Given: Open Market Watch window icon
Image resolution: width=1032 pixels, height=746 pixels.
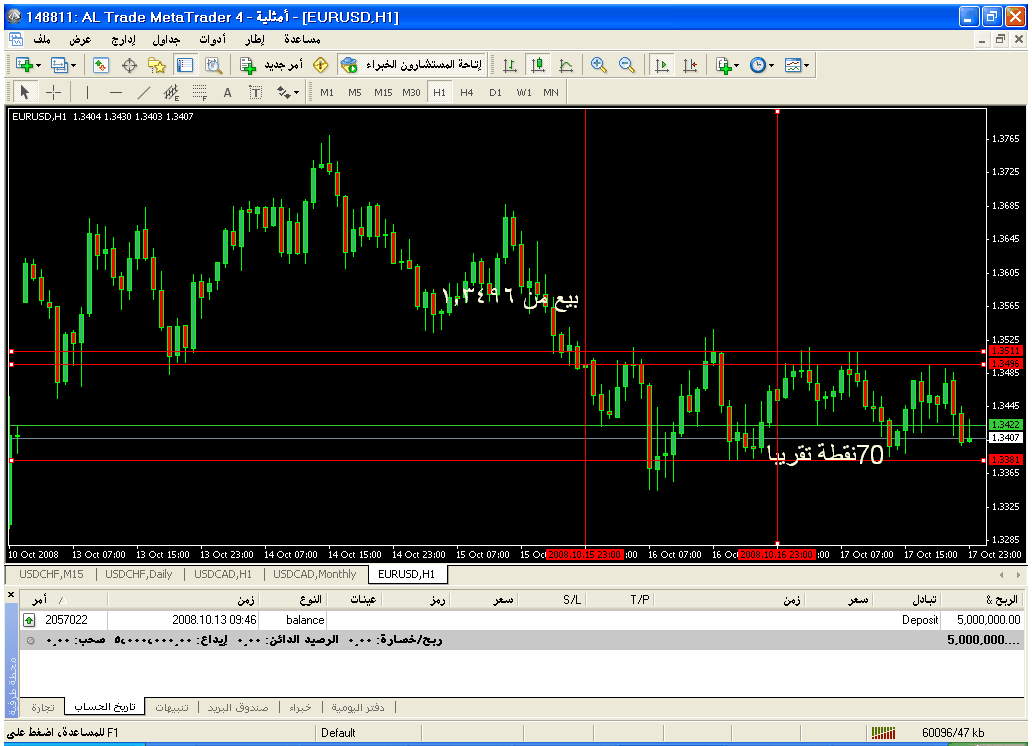Looking at the screenshot, I should click(101, 65).
